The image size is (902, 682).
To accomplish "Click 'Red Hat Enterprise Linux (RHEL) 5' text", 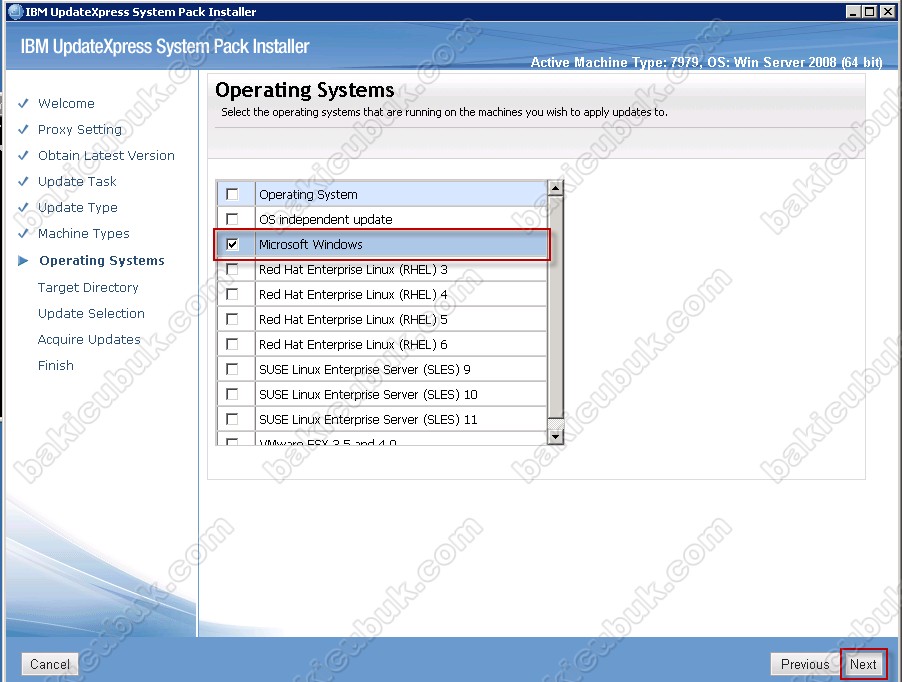I will click(x=353, y=319).
